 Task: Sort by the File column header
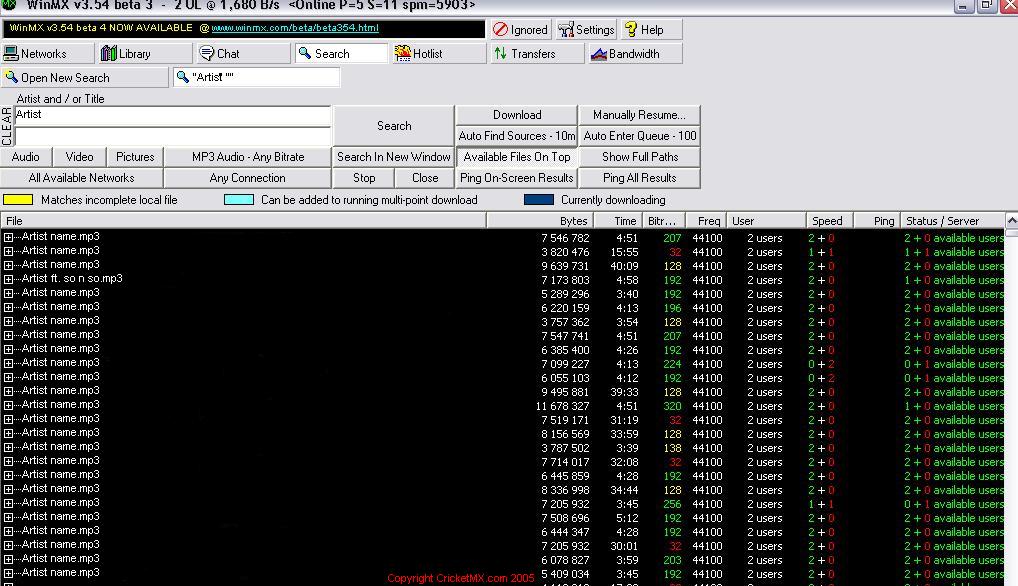point(243,221)
